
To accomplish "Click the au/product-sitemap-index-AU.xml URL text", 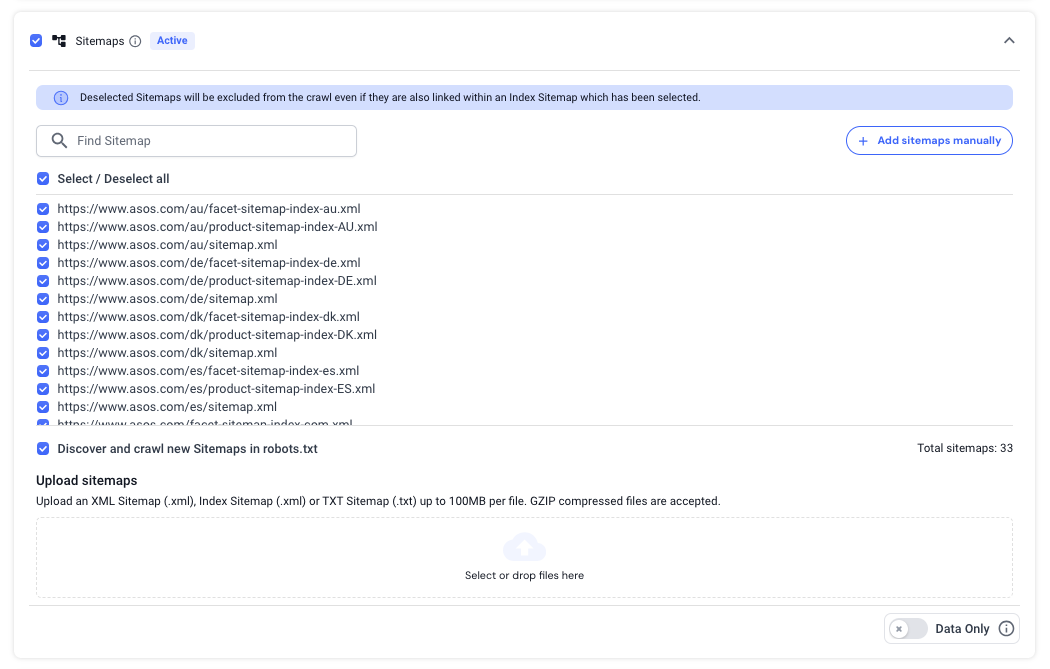I will [218, 227].
